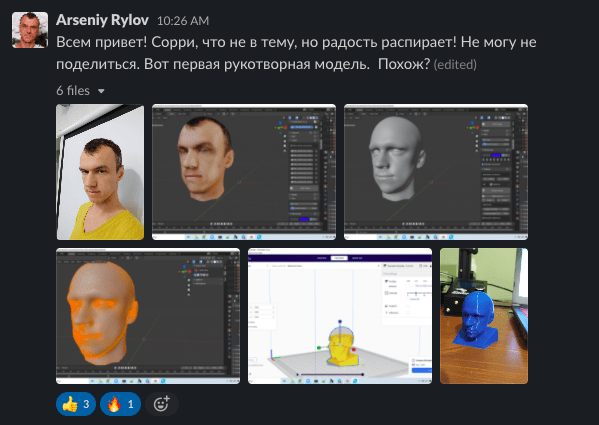This screenshot has width=599, height=425.
Task: Click the "6 files" label text
Action: (73, 90)
